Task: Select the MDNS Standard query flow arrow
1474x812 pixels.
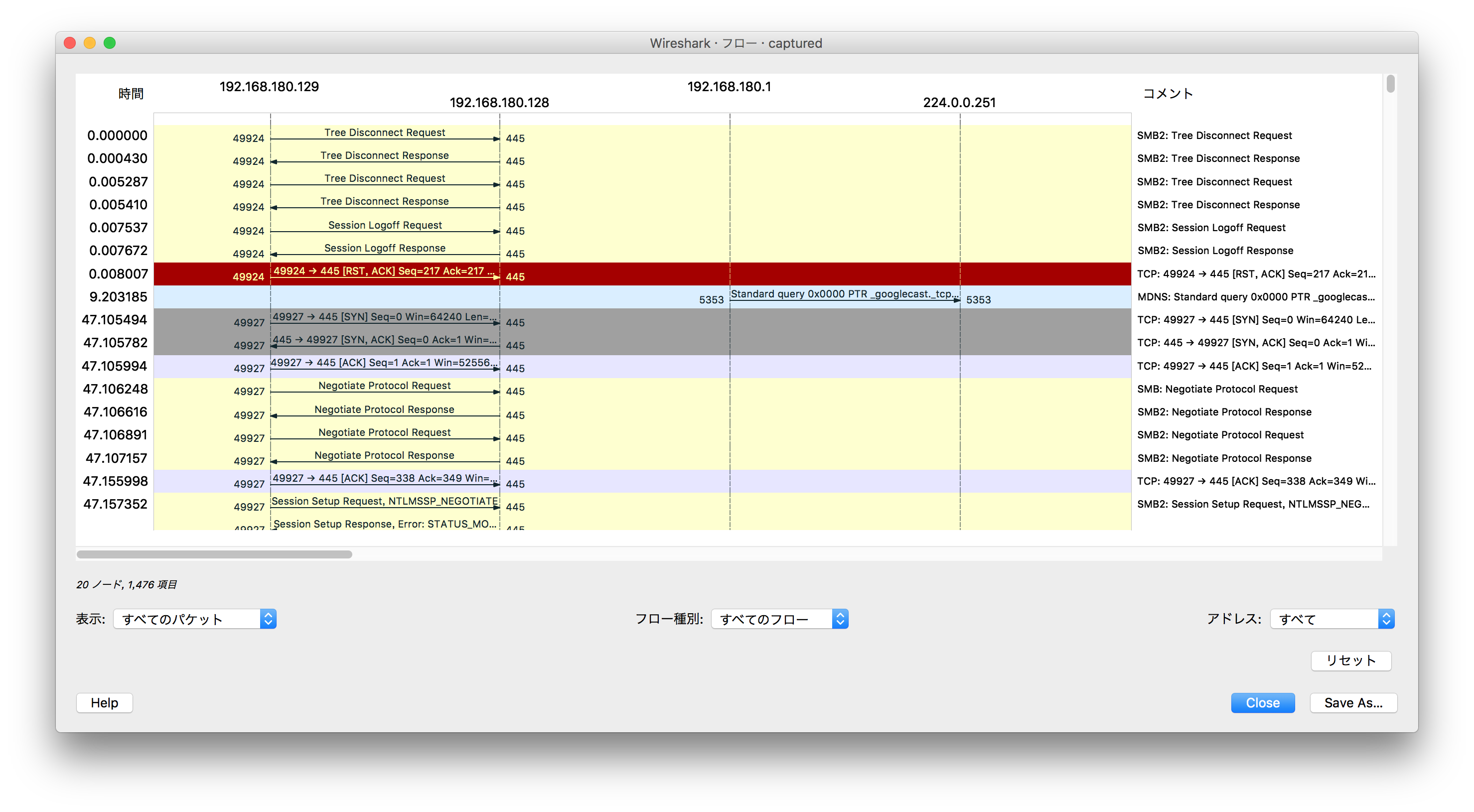Action: click(x=844, y=296)
